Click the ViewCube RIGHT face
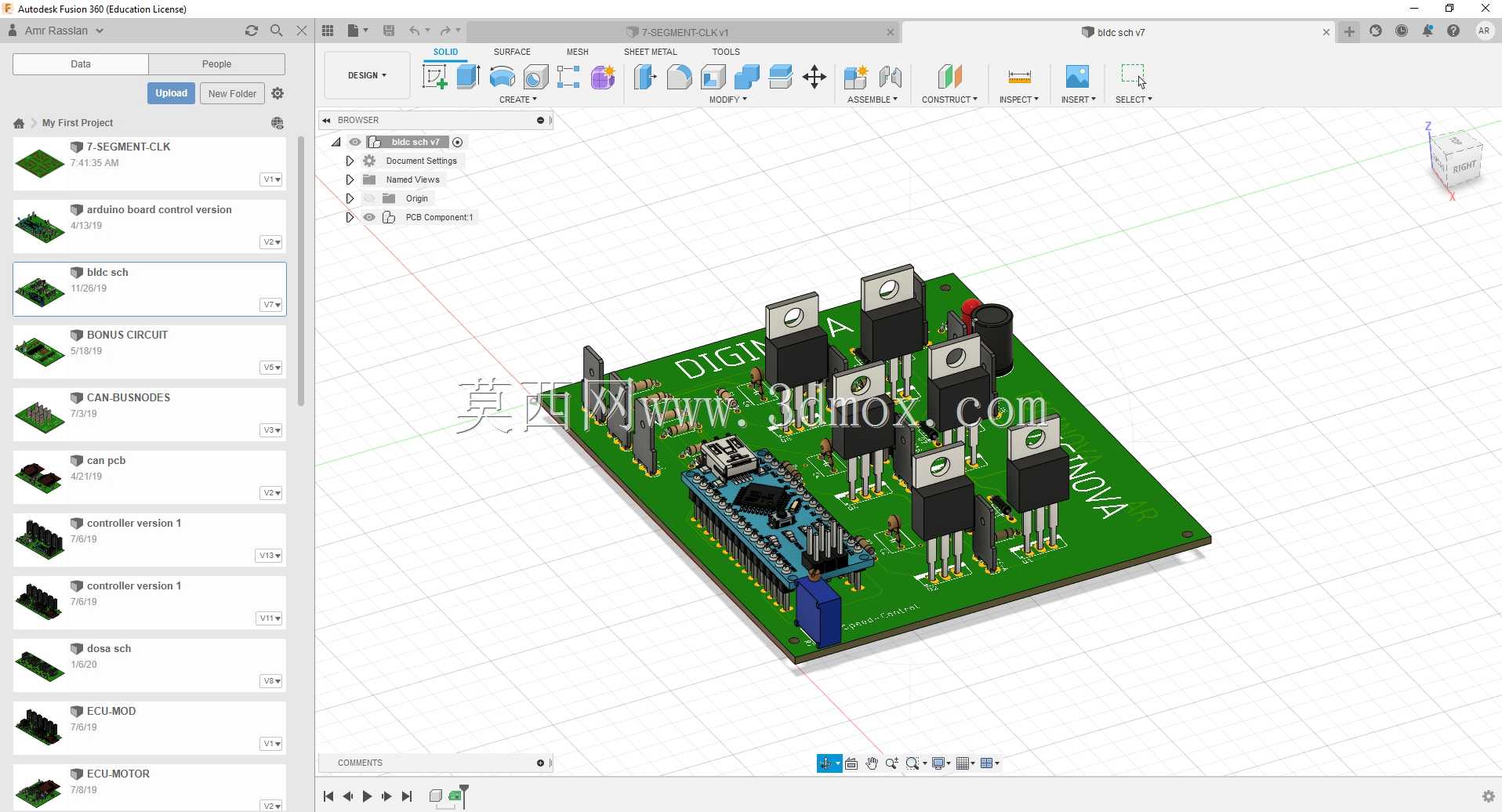This screenshot has height=812, width=1502. (1463, 167)
